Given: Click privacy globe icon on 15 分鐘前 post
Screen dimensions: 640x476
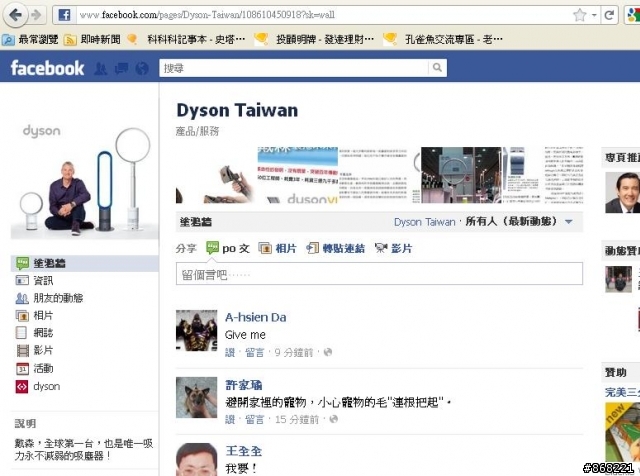Looking at the screenshot, I should click(x=333, y=419).
